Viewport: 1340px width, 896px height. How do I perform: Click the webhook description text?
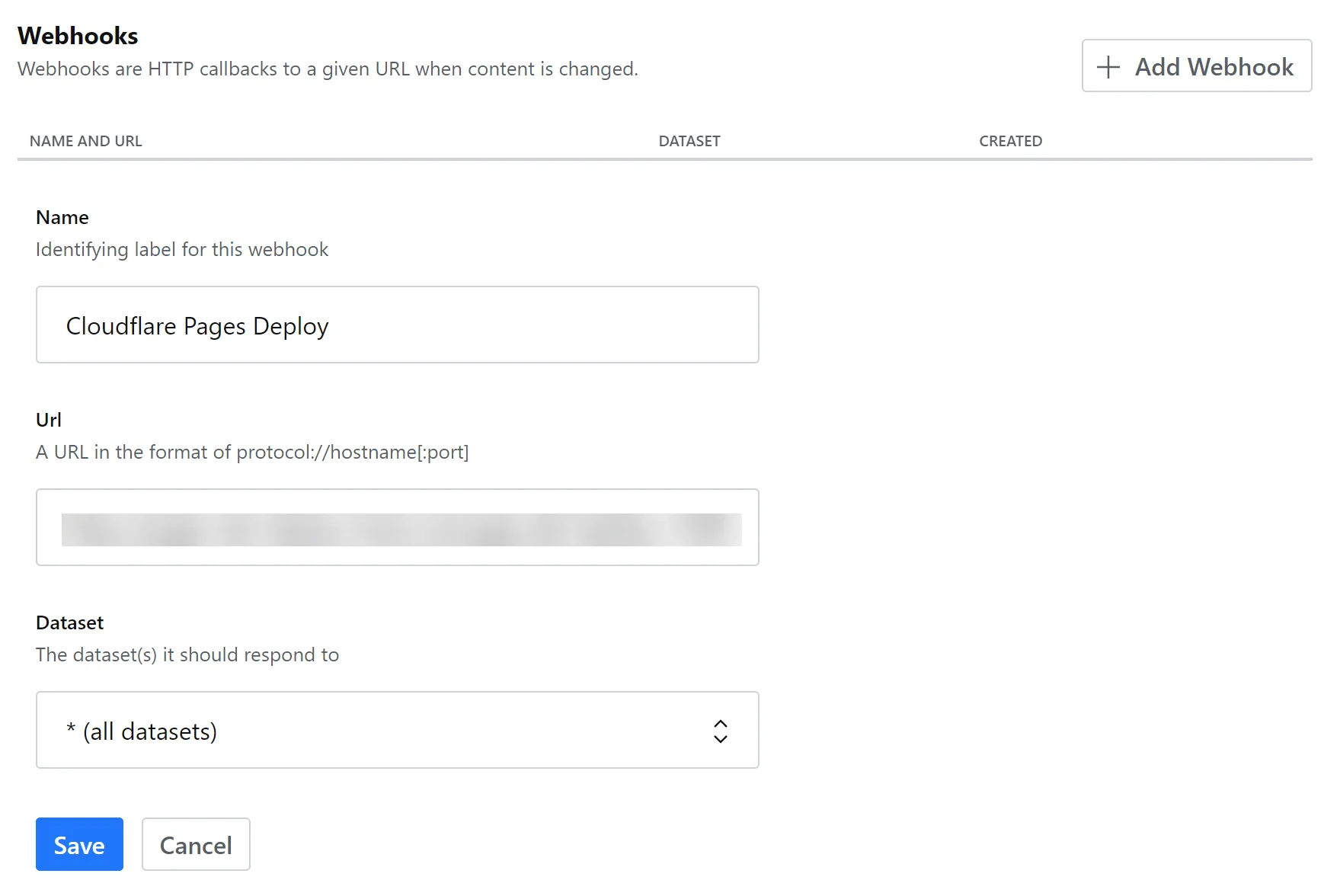click(328, 69)
